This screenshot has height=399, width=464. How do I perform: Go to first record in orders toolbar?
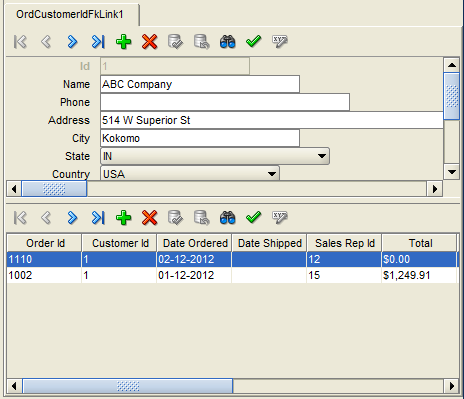pos(20,218)
